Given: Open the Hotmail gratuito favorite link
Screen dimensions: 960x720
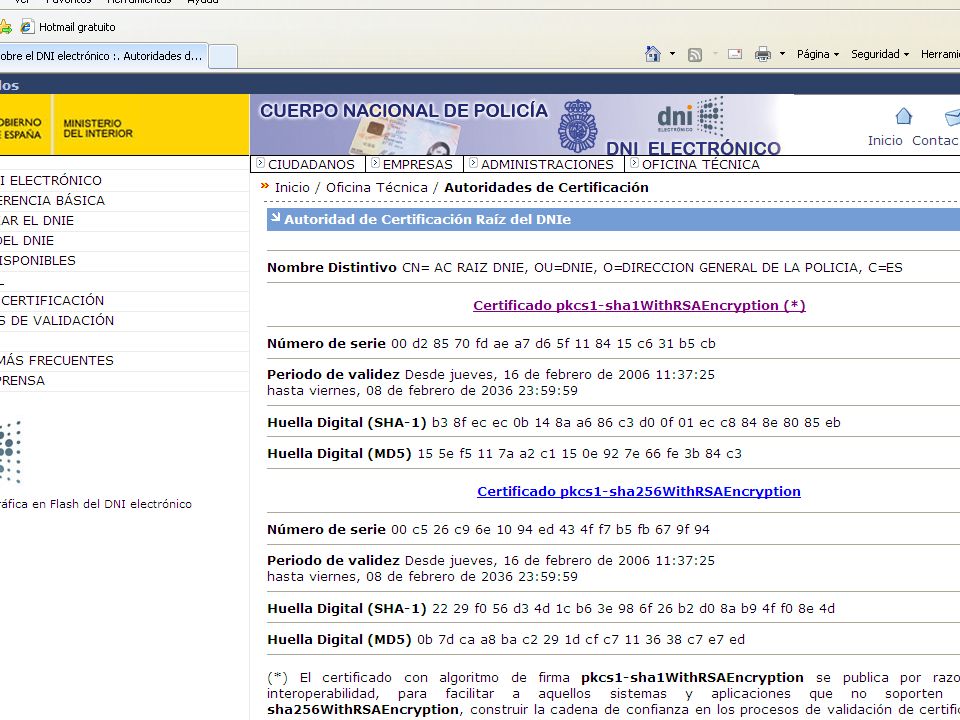Looking at the screenshot, I should (x=77, y=27).
